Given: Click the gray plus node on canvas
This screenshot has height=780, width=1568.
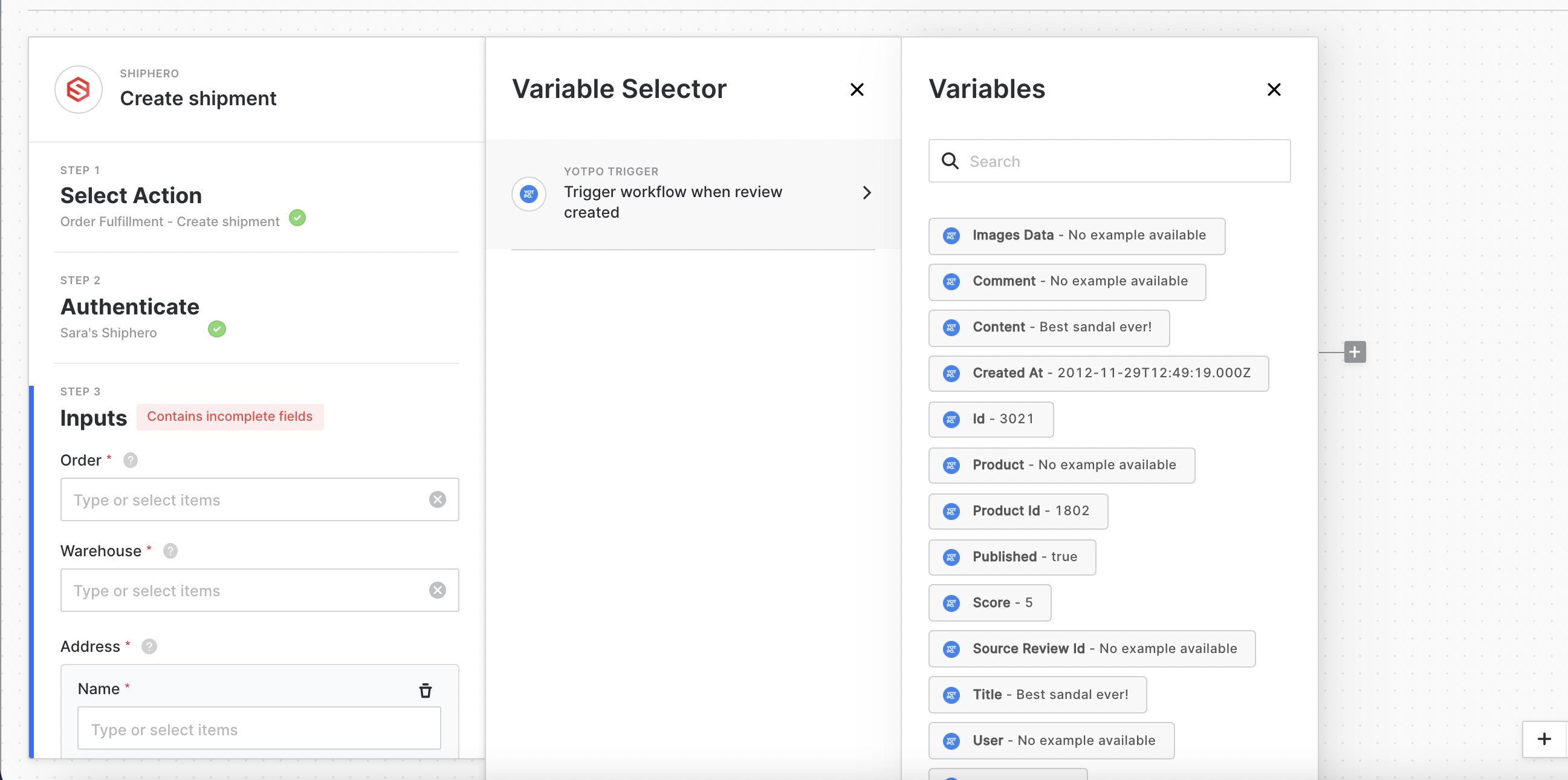Looking at the screenshot, I should tap(1355, 352).
